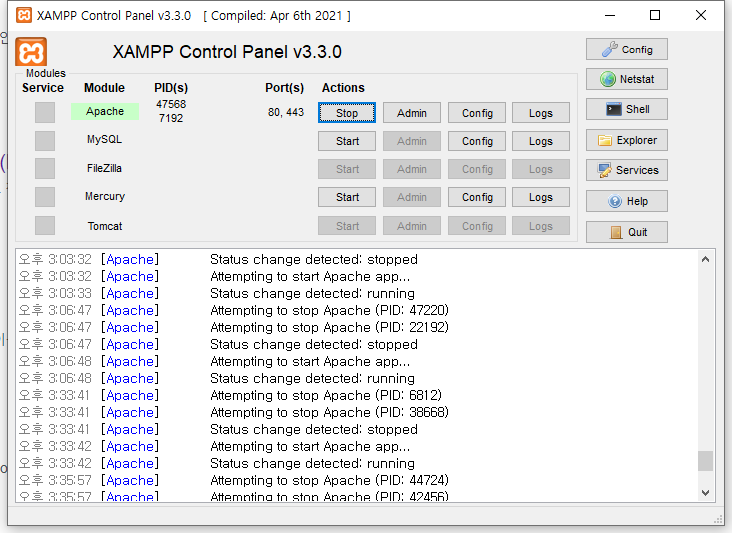This screenshot has width=732, height=533.
Task: Toggle the Mercury service checkbox
Action: click(45, 197)
